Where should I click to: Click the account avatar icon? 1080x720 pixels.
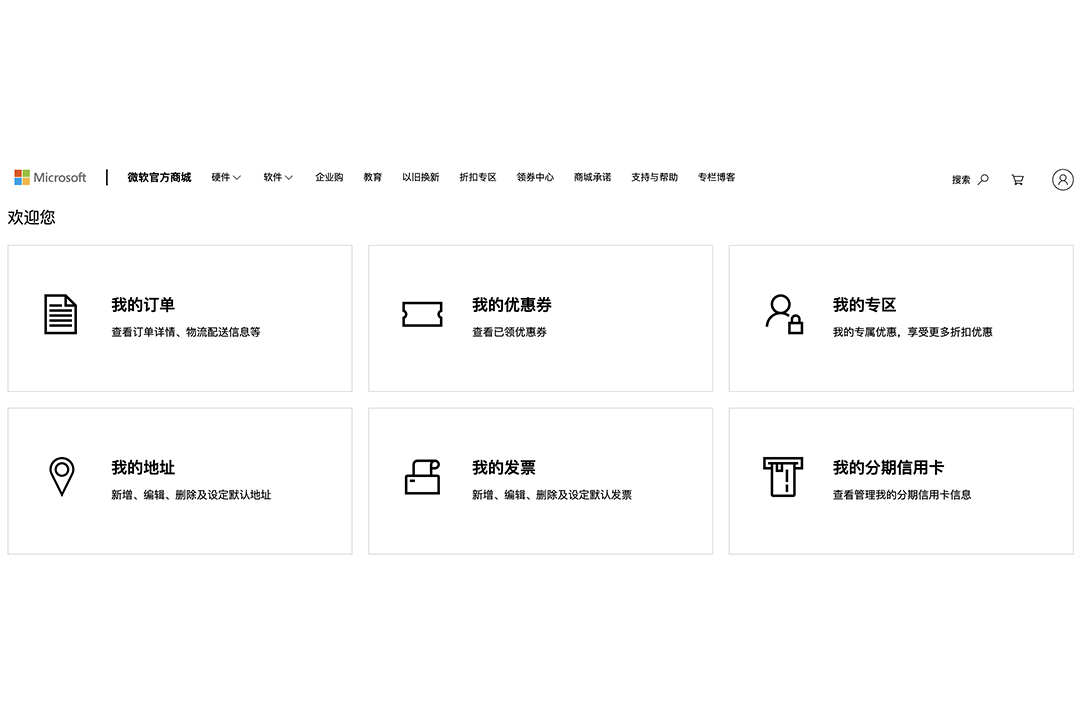(1062, 179)
